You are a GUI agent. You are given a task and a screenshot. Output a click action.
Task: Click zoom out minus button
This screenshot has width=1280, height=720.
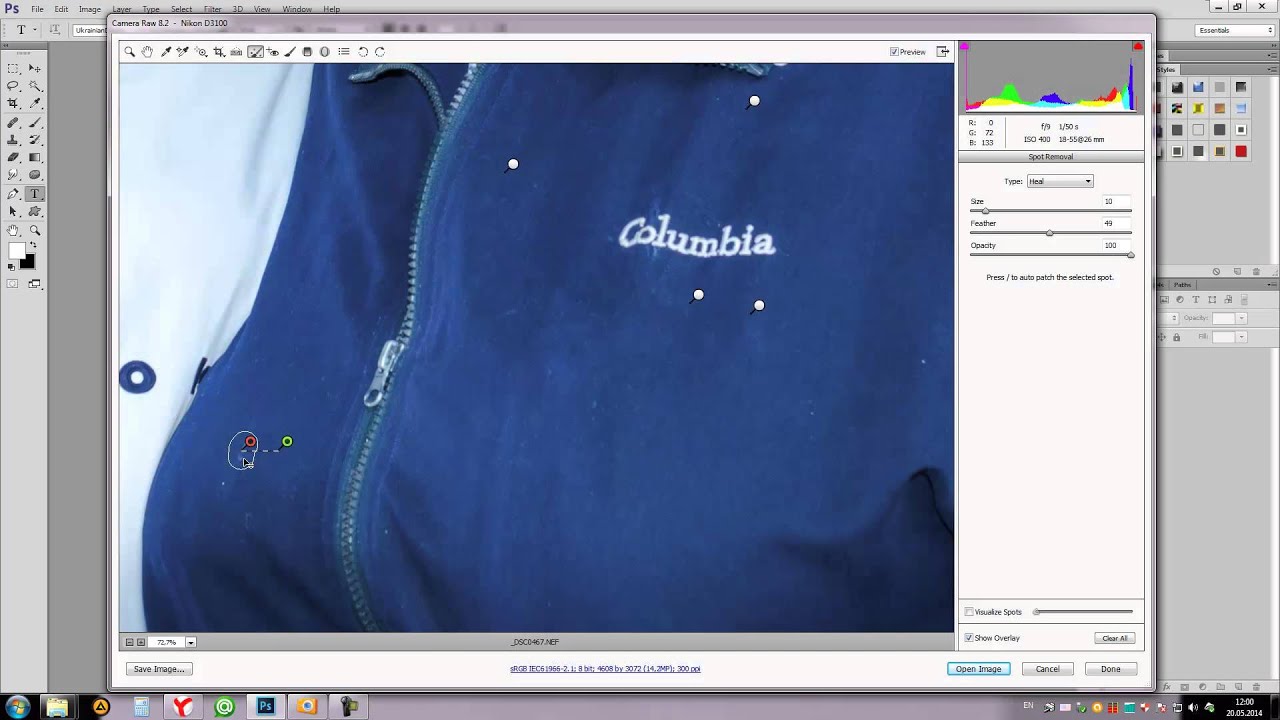point(129,642)
